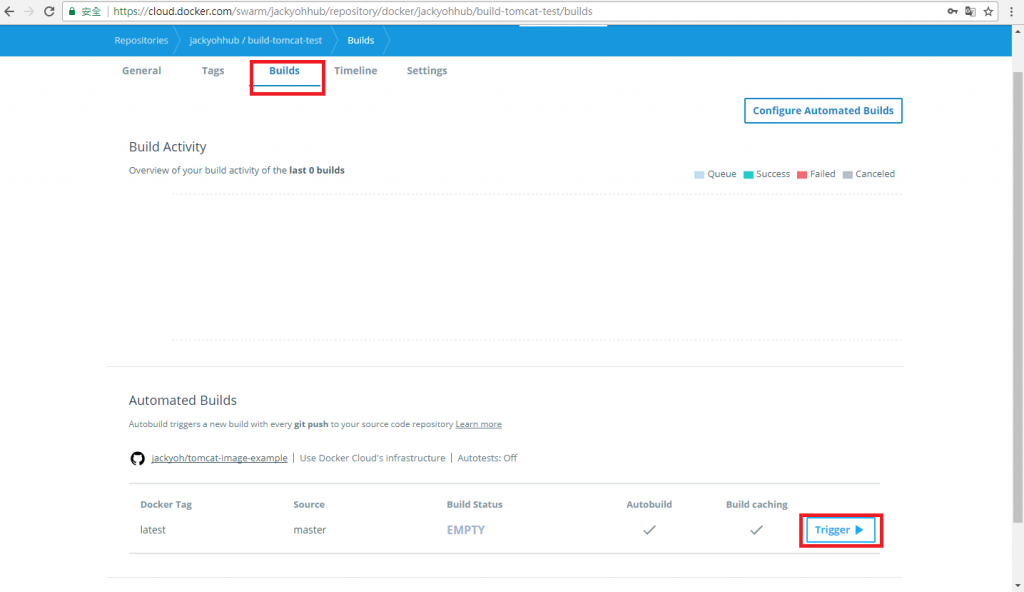
Task: Click the browser forward arrow
Action: pos(29,11)
